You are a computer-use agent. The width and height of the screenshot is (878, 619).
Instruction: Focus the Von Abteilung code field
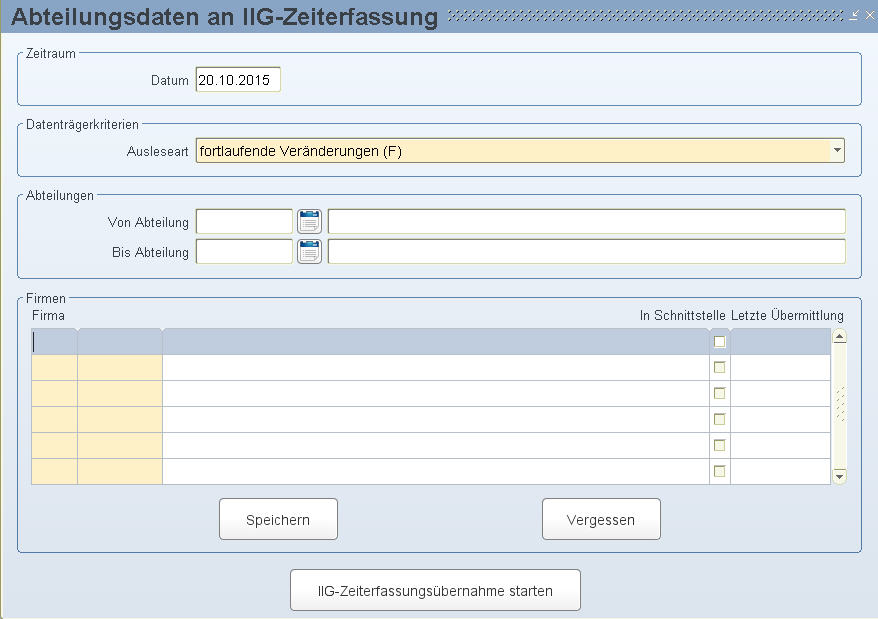coord(244,221)
